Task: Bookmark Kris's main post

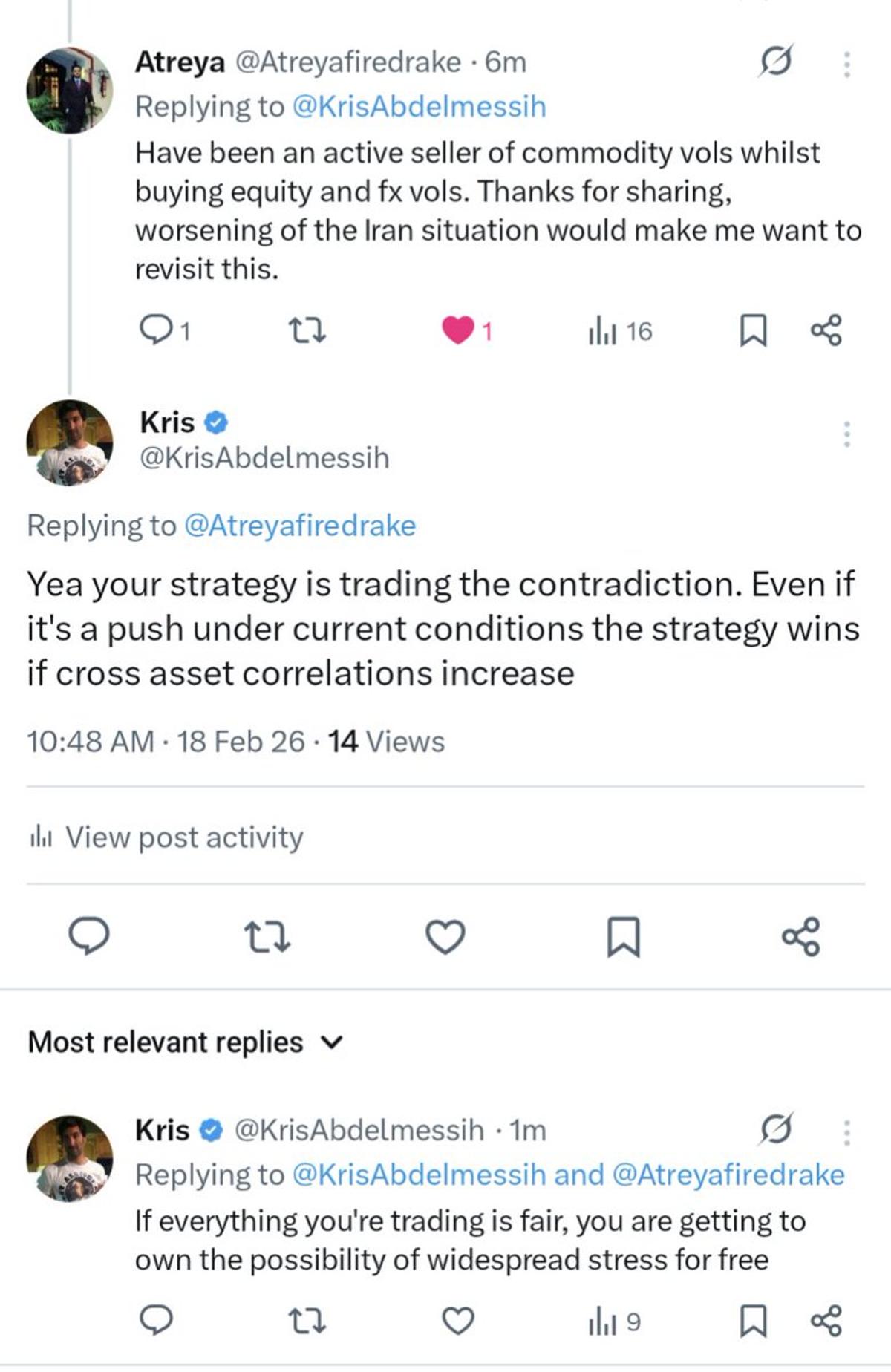Action: [x=623, y=936]
